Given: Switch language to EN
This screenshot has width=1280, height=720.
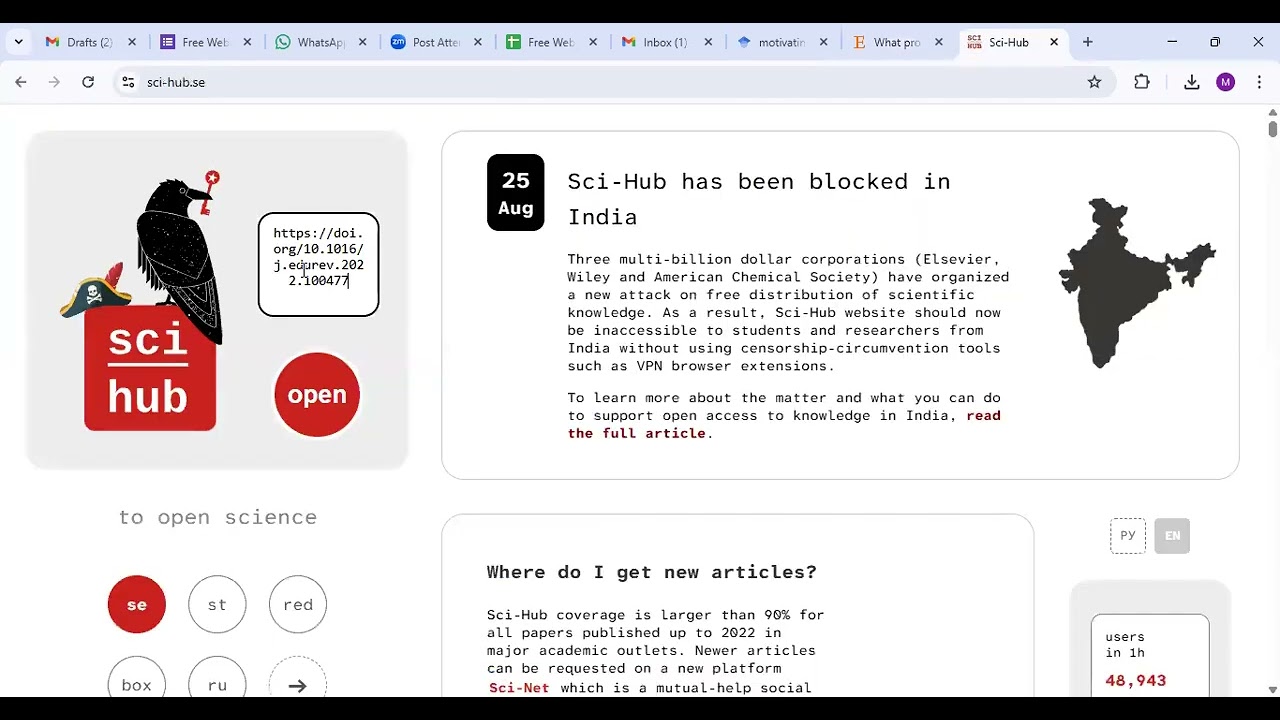Looking at the screenshot, I should [1172, 536].
